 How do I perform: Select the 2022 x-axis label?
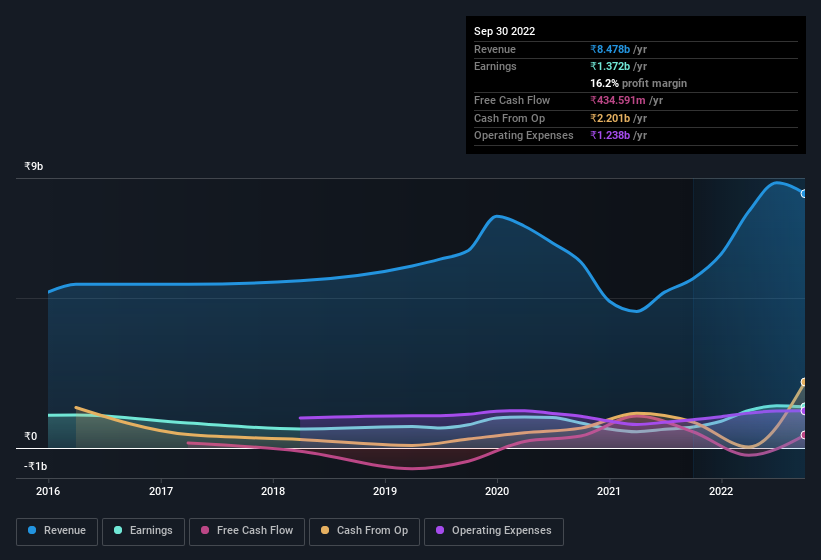click(x=721, y=491)
